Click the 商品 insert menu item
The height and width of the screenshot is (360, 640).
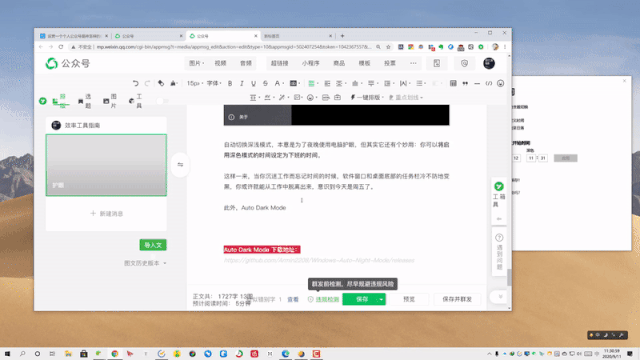click(339, 63)
